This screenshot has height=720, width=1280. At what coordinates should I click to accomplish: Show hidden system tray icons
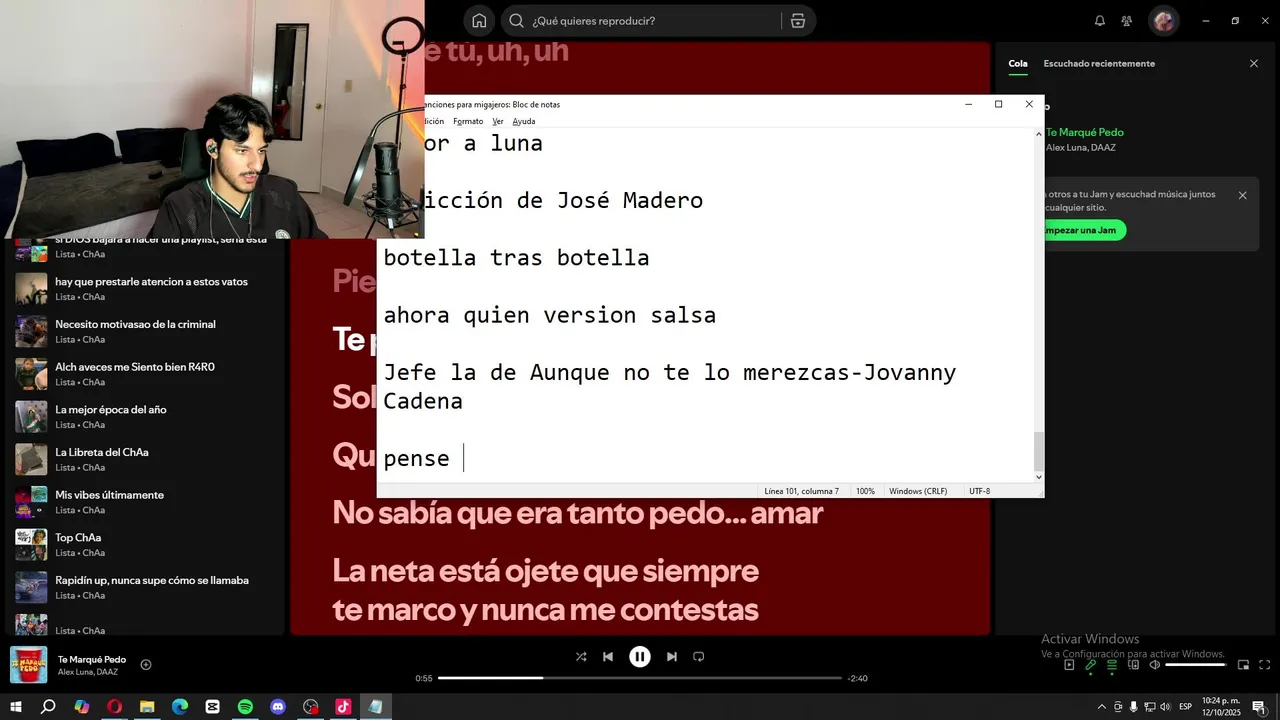pos(1102,706)
